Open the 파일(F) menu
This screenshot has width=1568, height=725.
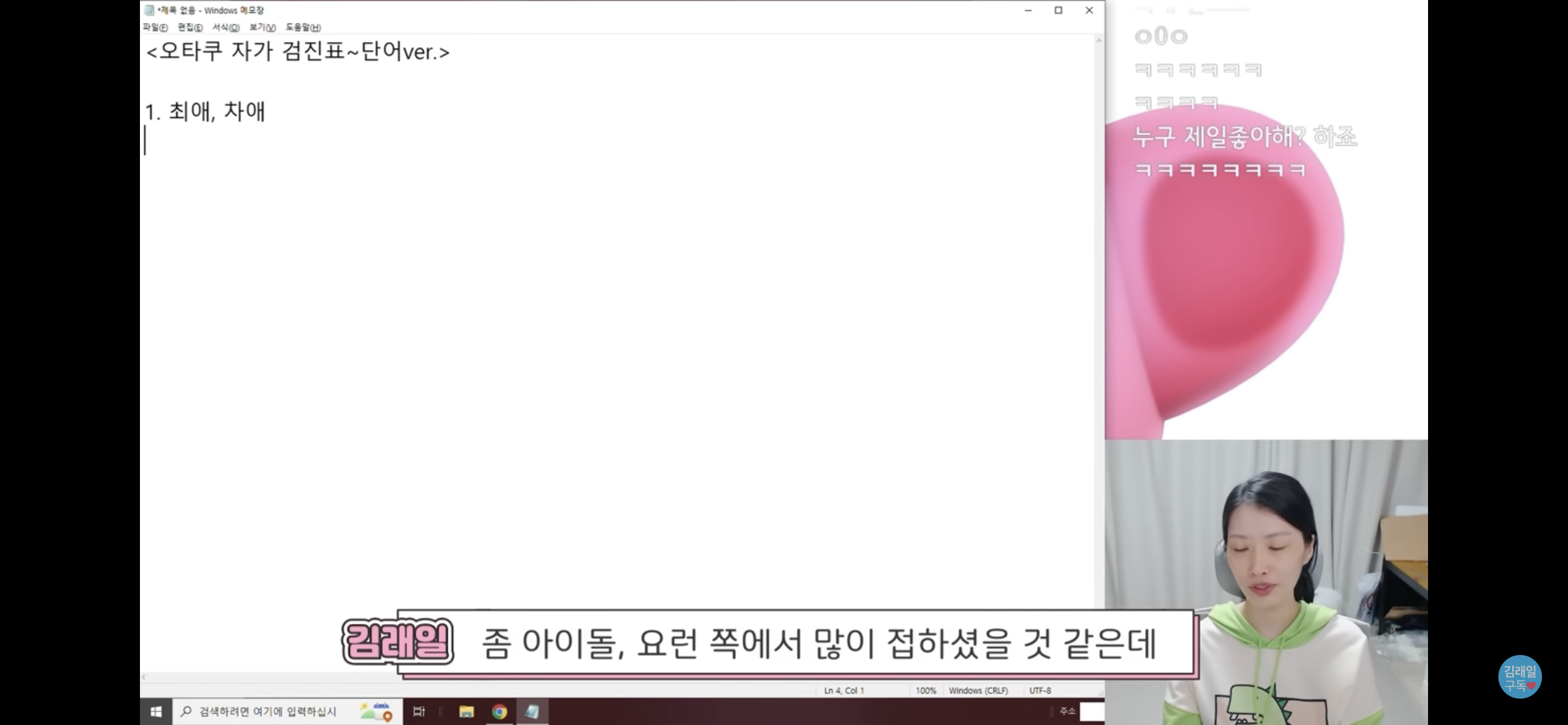[155, 27]
